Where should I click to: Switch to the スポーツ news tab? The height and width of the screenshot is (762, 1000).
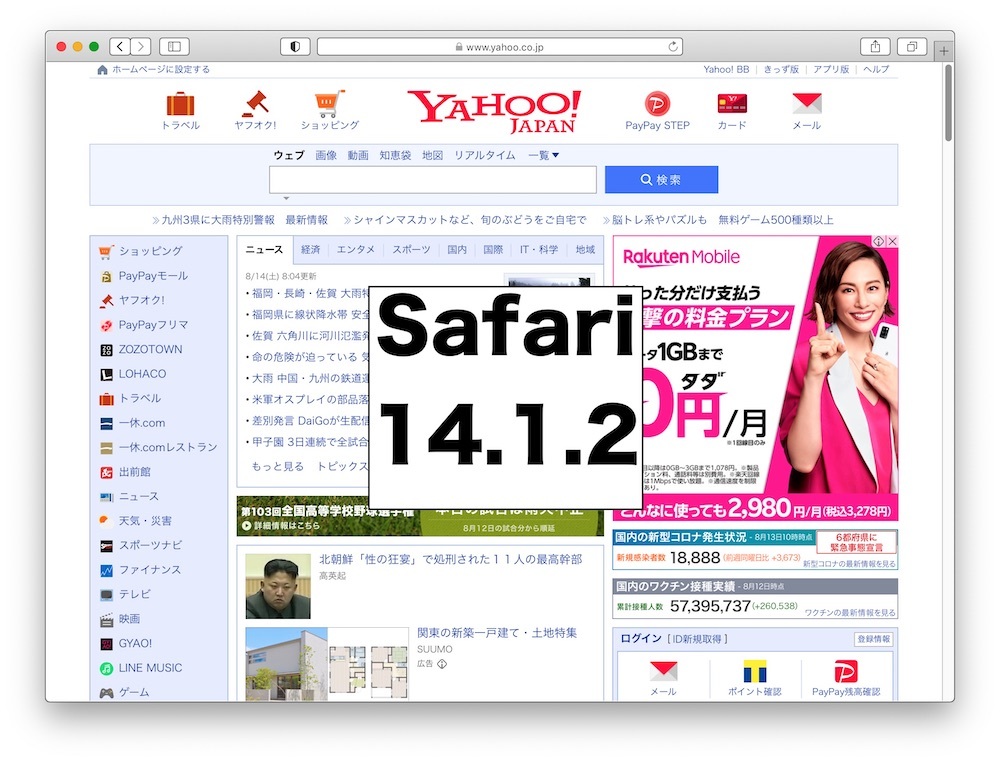click(x=411, y=249)
